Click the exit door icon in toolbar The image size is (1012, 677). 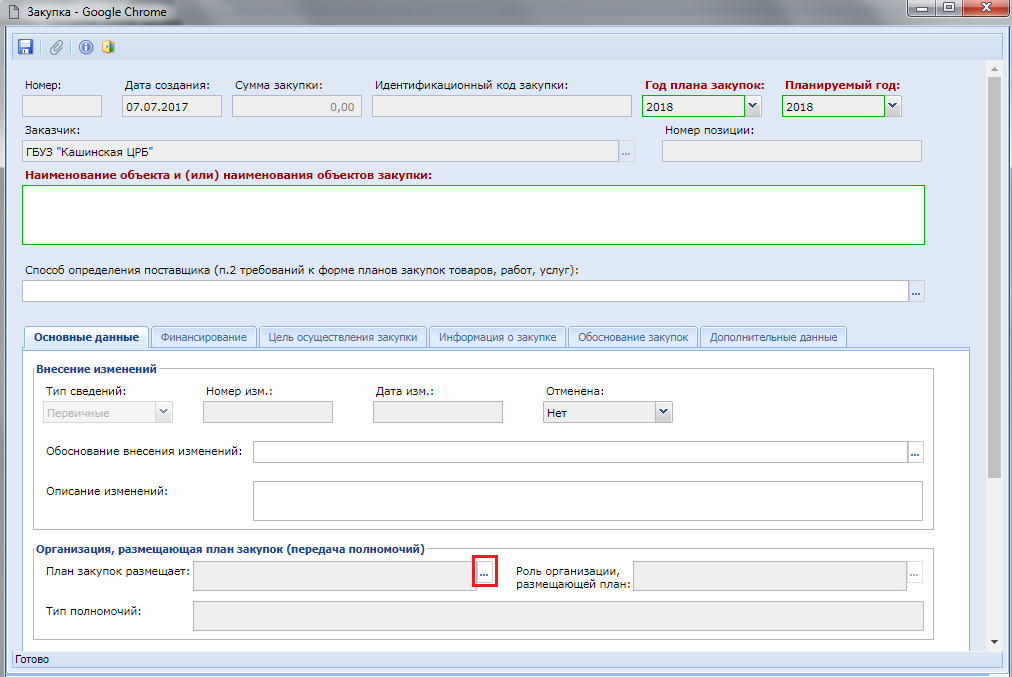pos(108,47)
